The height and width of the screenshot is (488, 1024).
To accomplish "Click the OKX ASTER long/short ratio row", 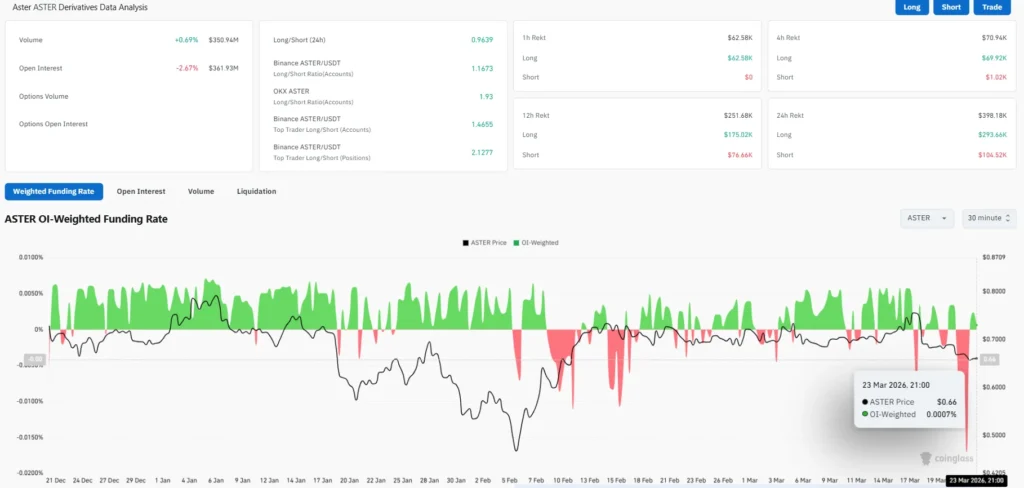I will point(383,96).
